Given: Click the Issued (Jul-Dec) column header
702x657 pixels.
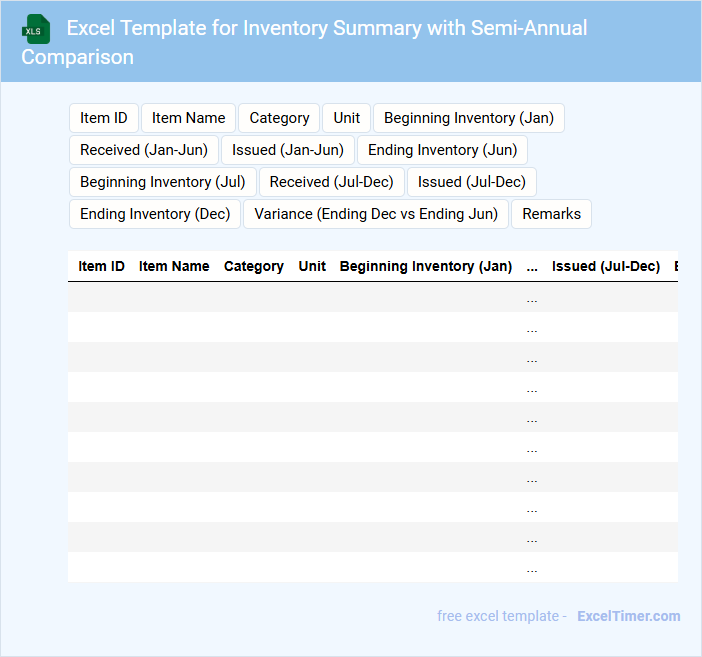Looking at the screenshot, I should 606,266.
